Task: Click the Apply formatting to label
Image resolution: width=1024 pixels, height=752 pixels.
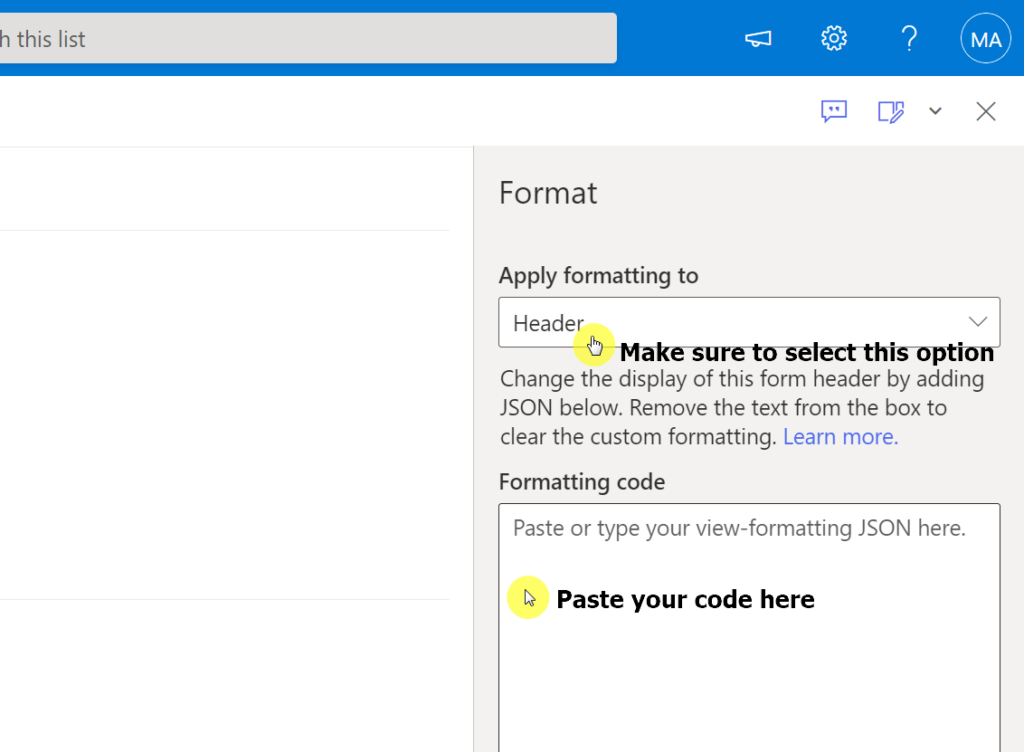Action: click(598, 276)
